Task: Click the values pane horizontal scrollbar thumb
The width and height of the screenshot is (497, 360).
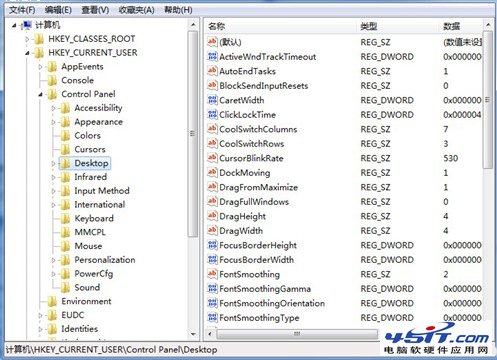Action: click(297, 334)
